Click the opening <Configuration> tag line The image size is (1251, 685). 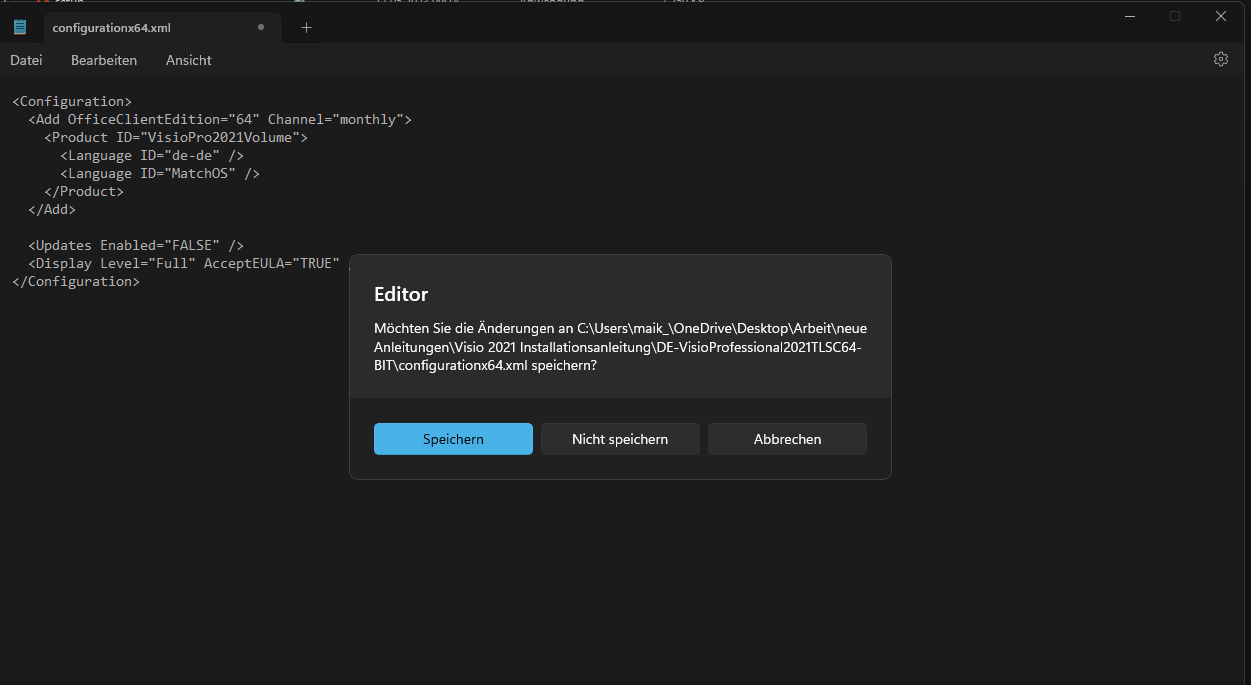(72, 102)
